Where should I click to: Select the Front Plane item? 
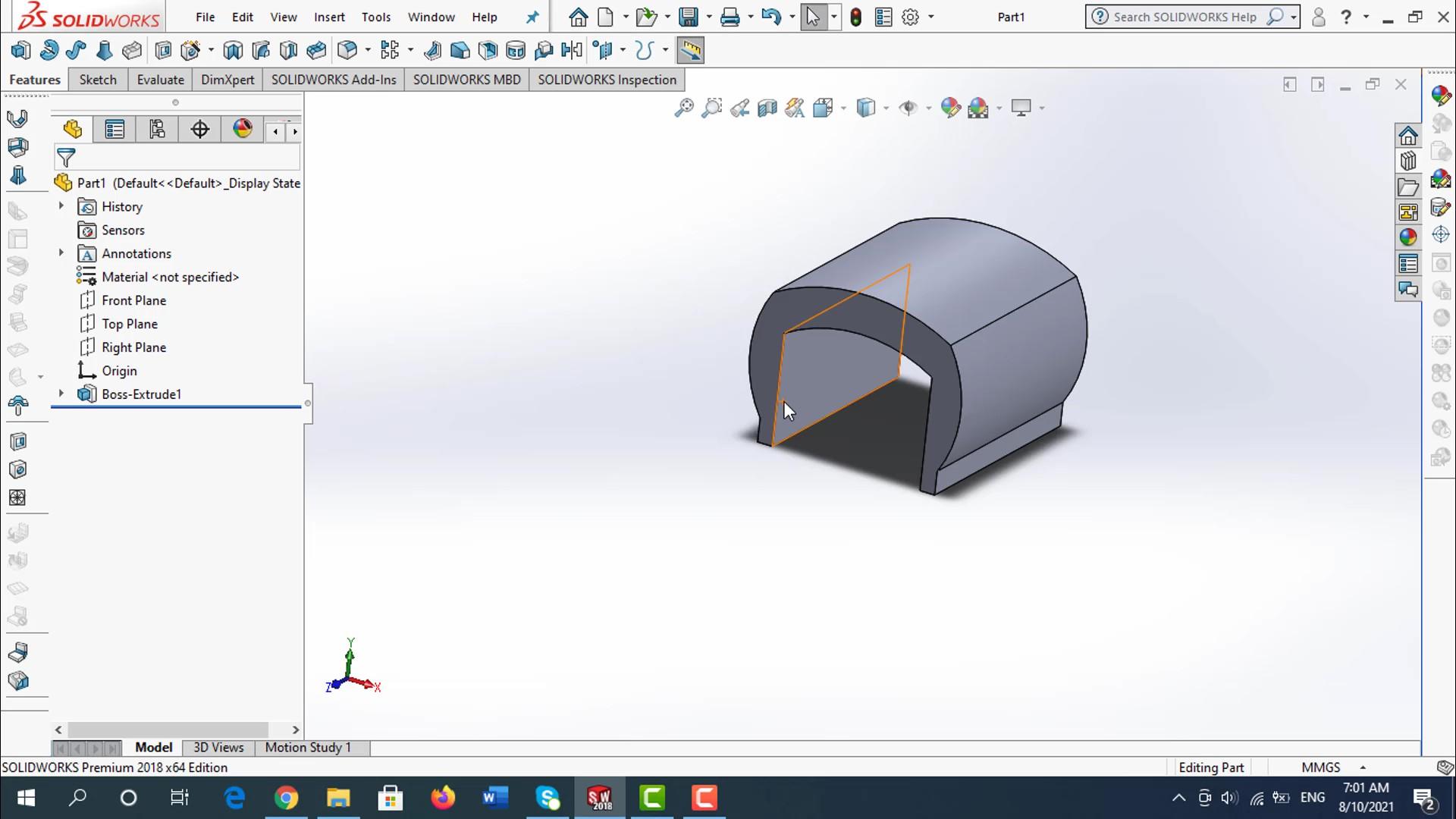tap(133, 300)
